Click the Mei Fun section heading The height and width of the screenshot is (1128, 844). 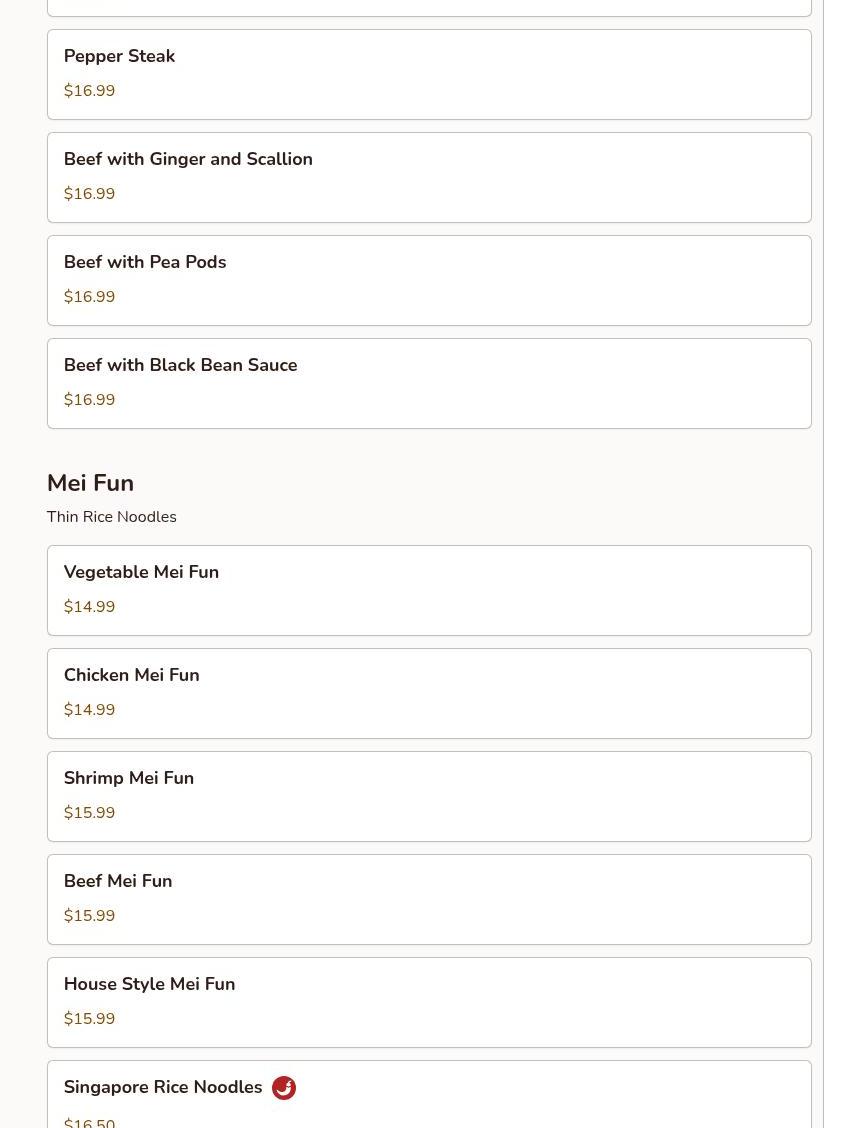coord(90,483)
